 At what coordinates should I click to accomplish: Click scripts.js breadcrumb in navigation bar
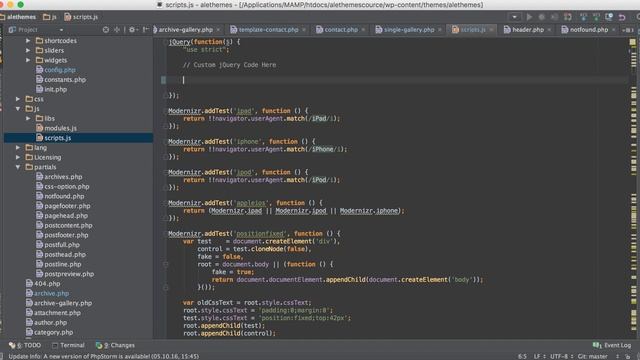(81, 17)
